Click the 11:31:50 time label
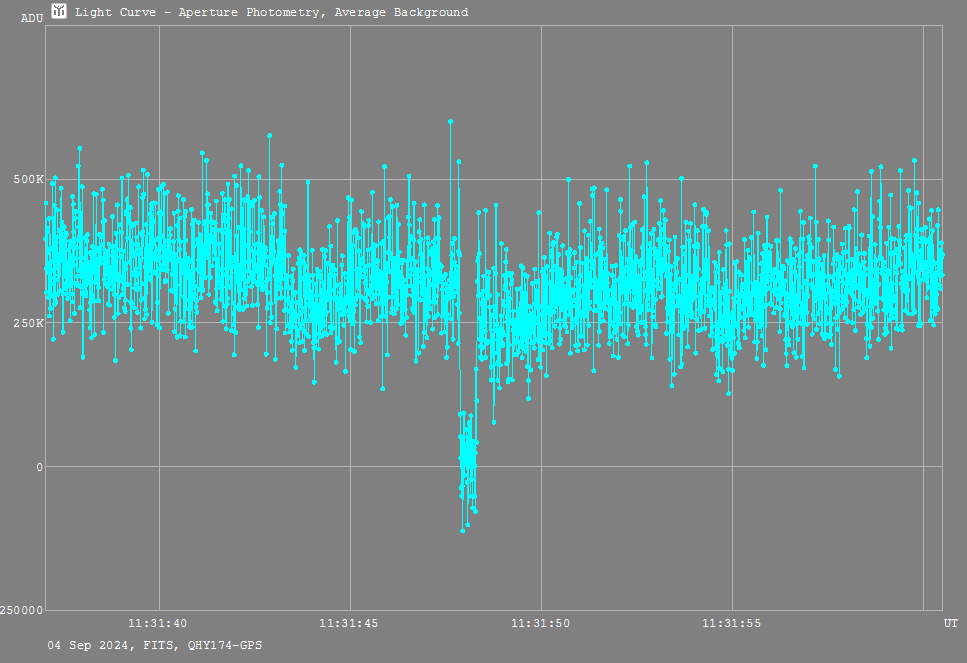 click(540, 624)
